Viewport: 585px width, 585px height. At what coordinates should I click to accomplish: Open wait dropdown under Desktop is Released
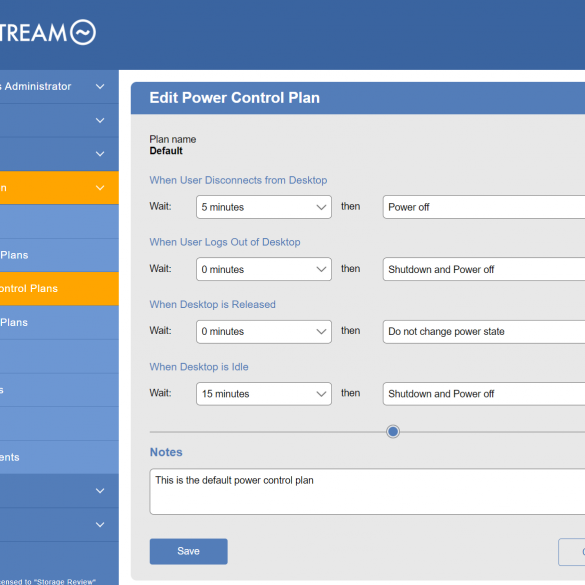pos(264,332)
